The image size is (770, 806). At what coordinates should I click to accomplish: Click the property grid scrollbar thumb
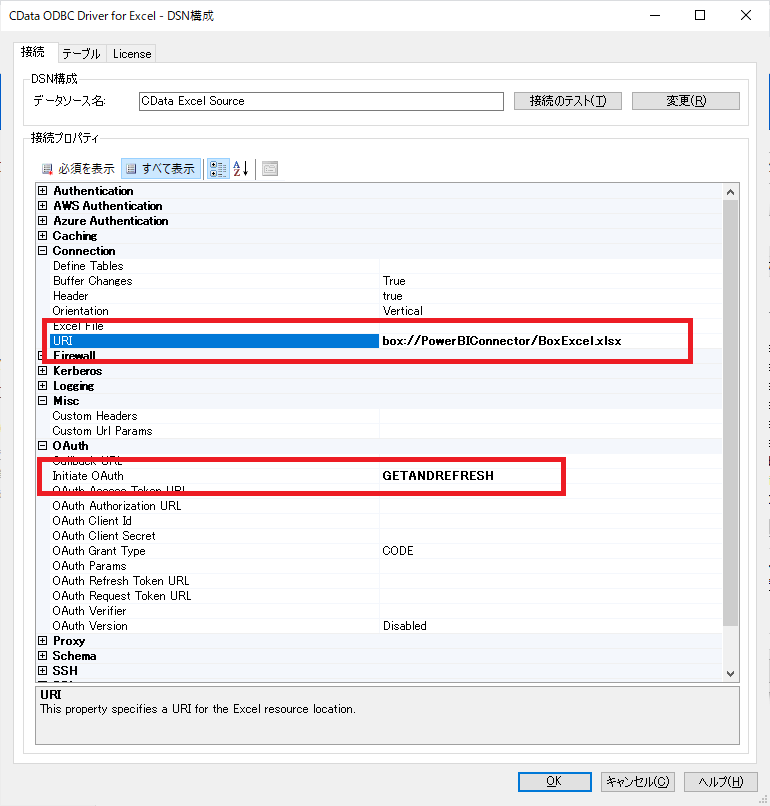(x=730, y=413)
